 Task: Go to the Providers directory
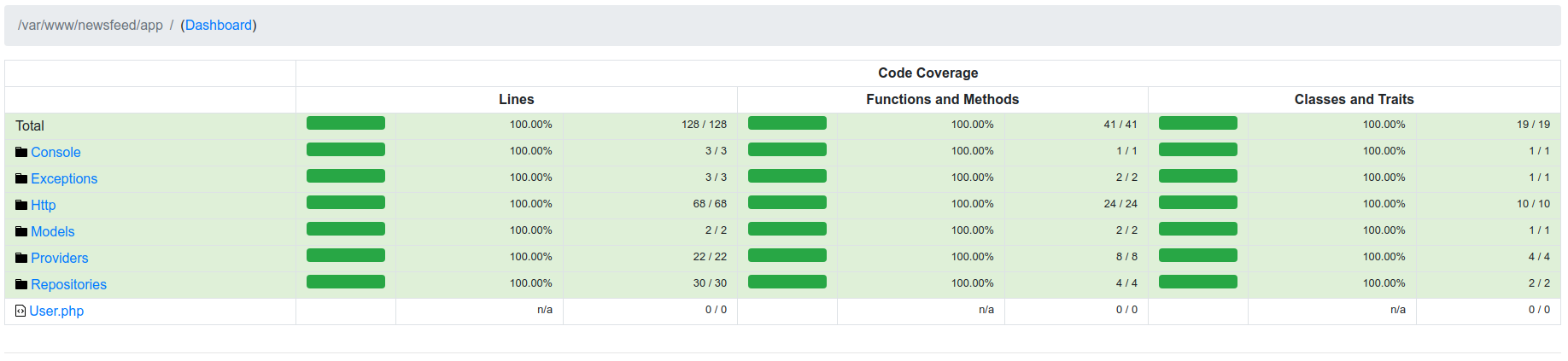[60, 258]
